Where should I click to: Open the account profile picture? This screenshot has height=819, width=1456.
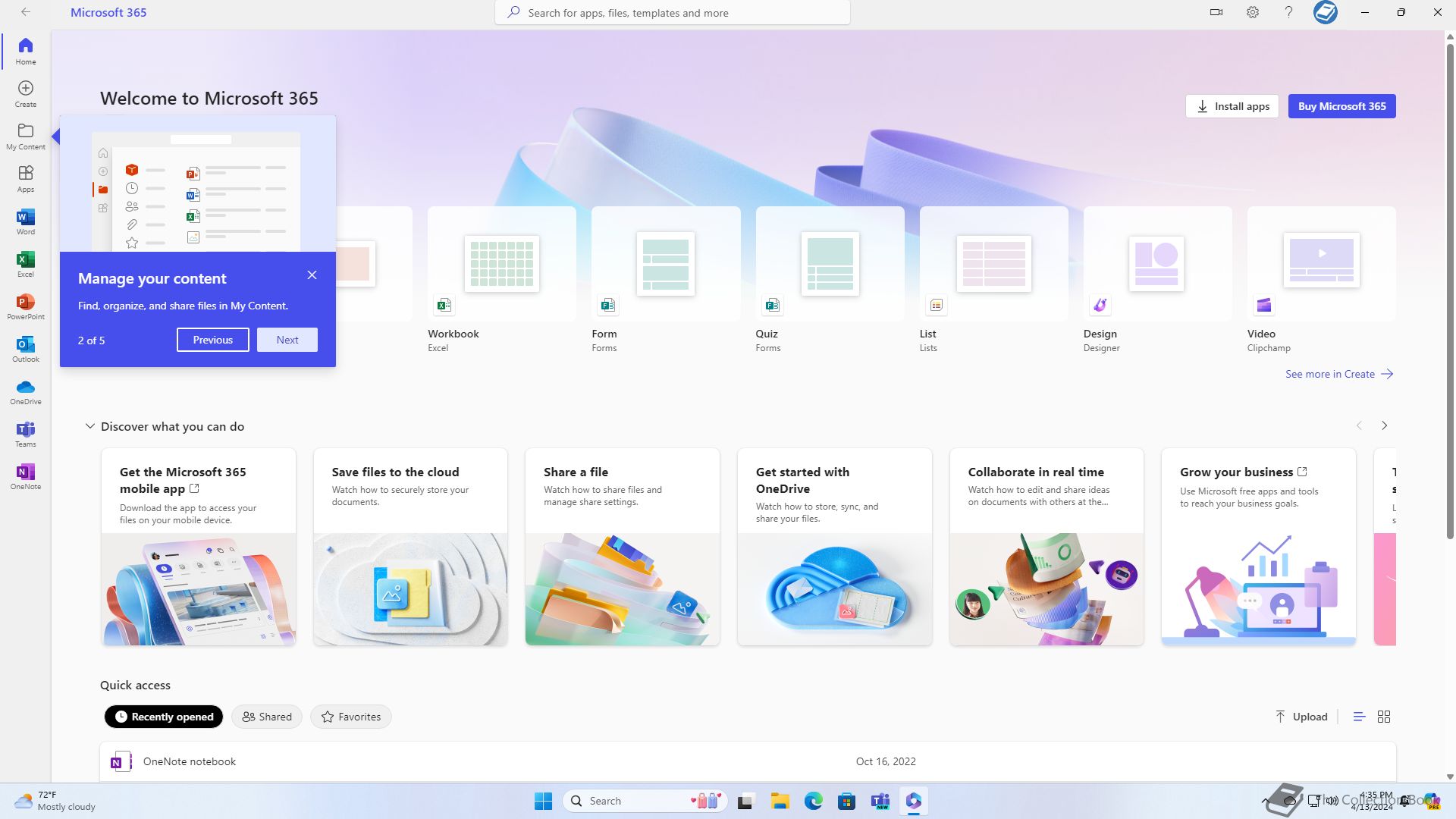1326,12
